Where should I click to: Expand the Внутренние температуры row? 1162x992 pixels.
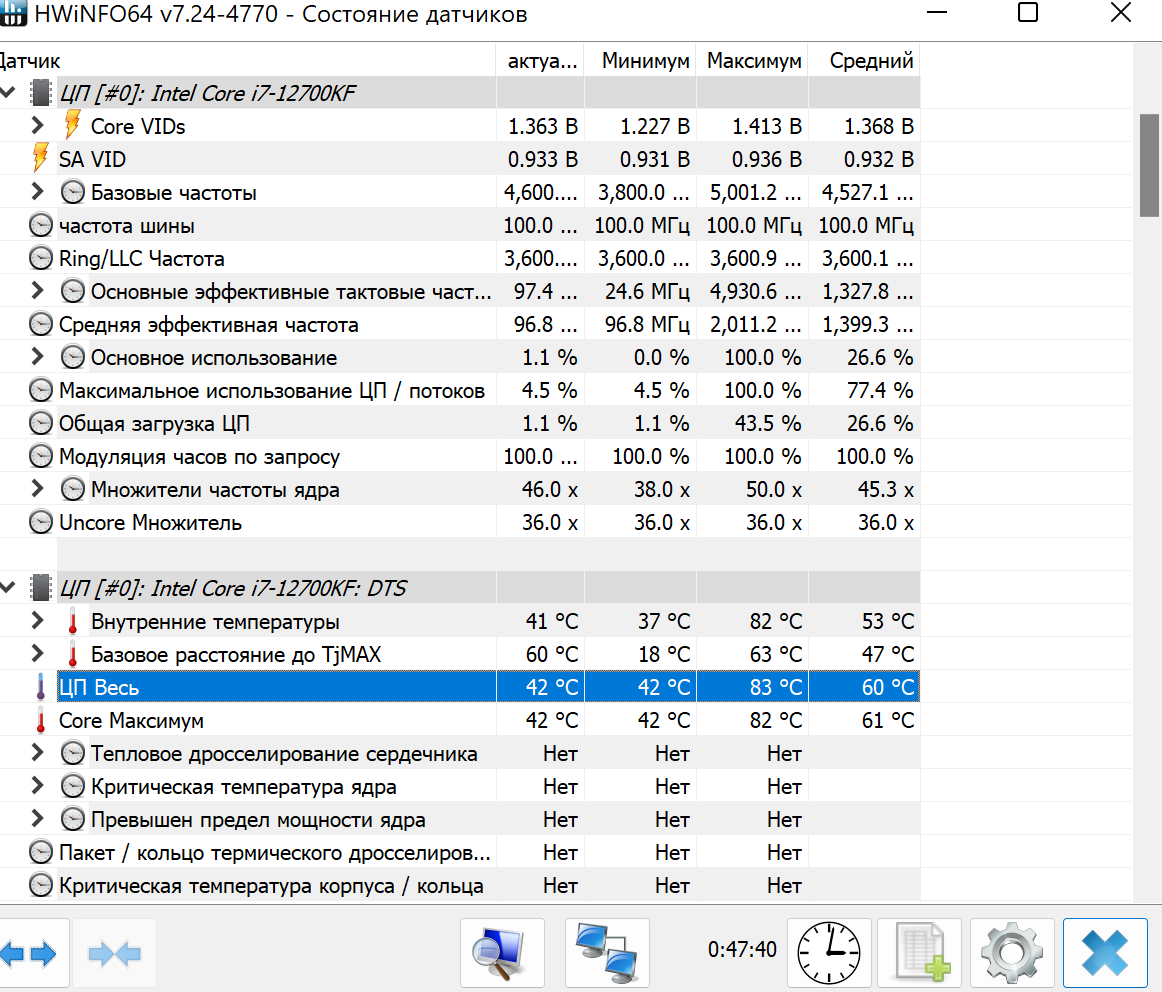click(x=37, y=620)
